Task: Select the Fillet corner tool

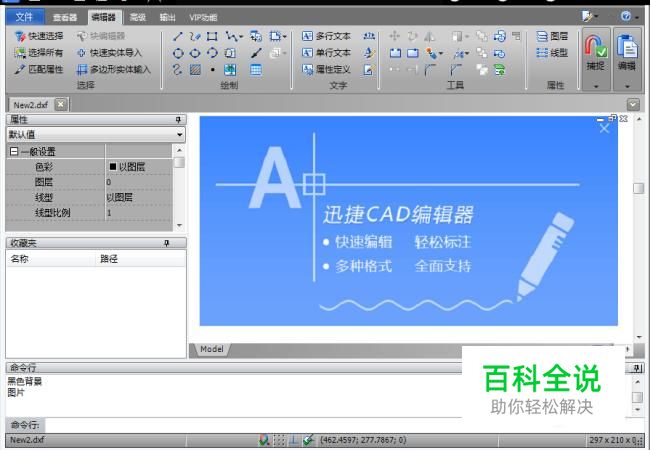Action: click(x=429, y=70)
